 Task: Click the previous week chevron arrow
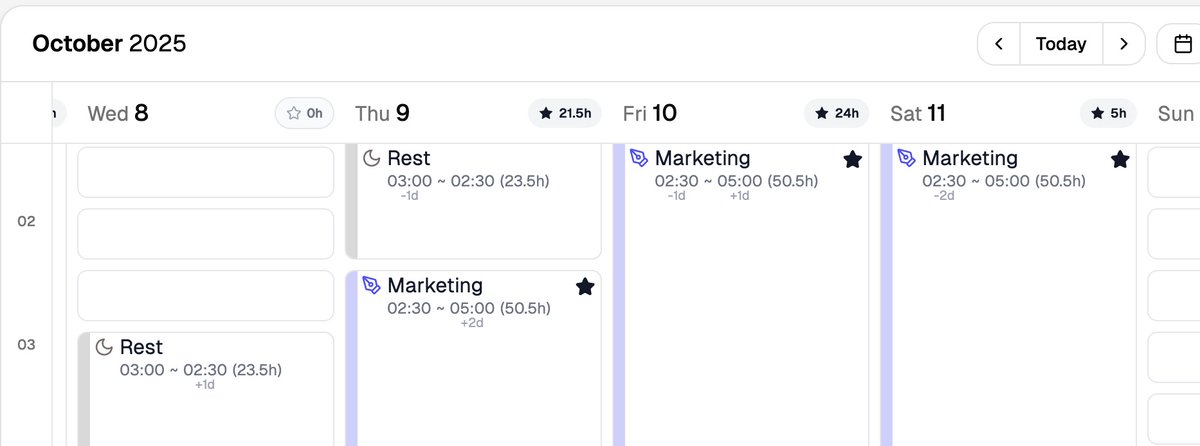(x=999, y=44)
